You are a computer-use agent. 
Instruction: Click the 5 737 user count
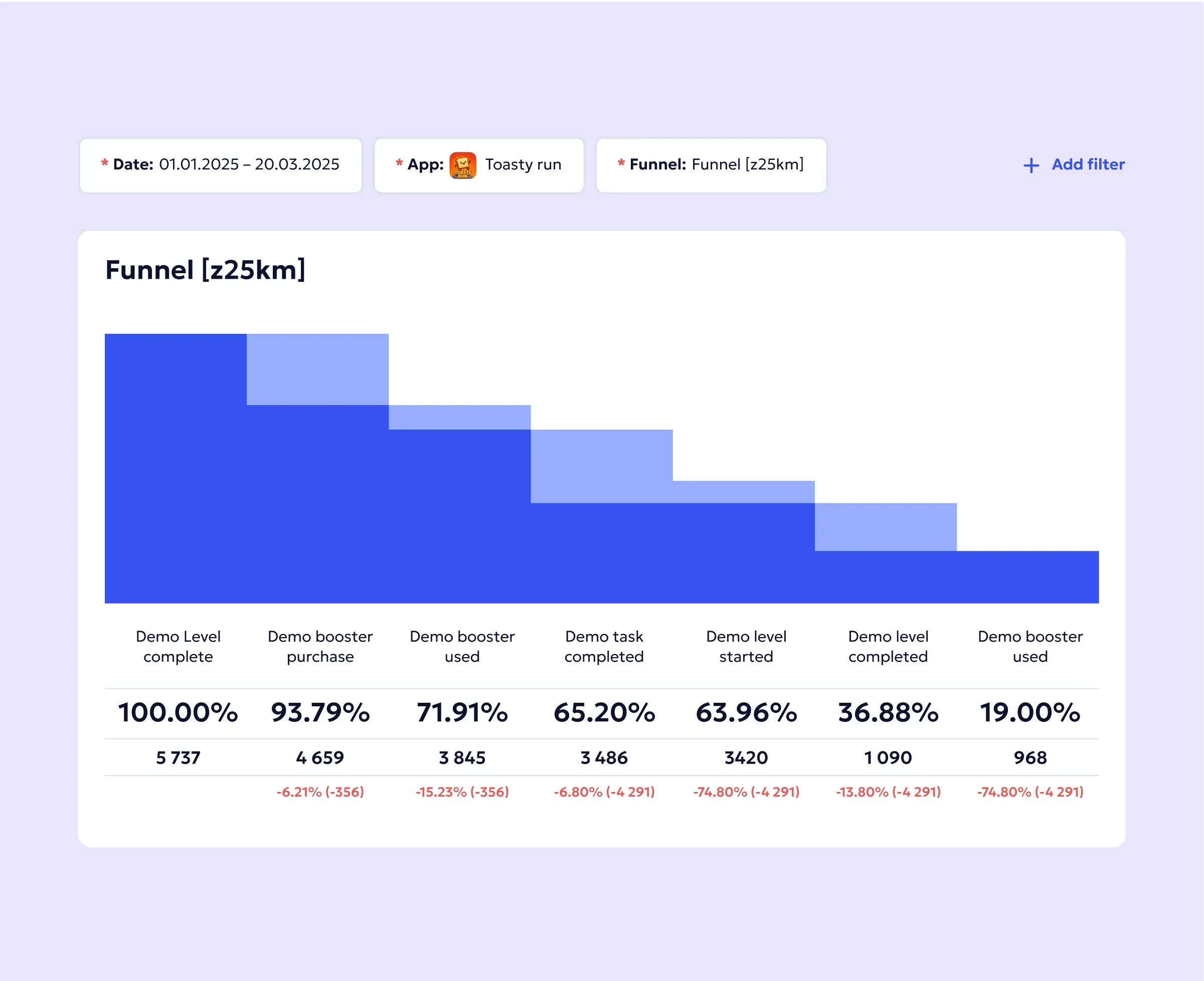pos(178,757)
